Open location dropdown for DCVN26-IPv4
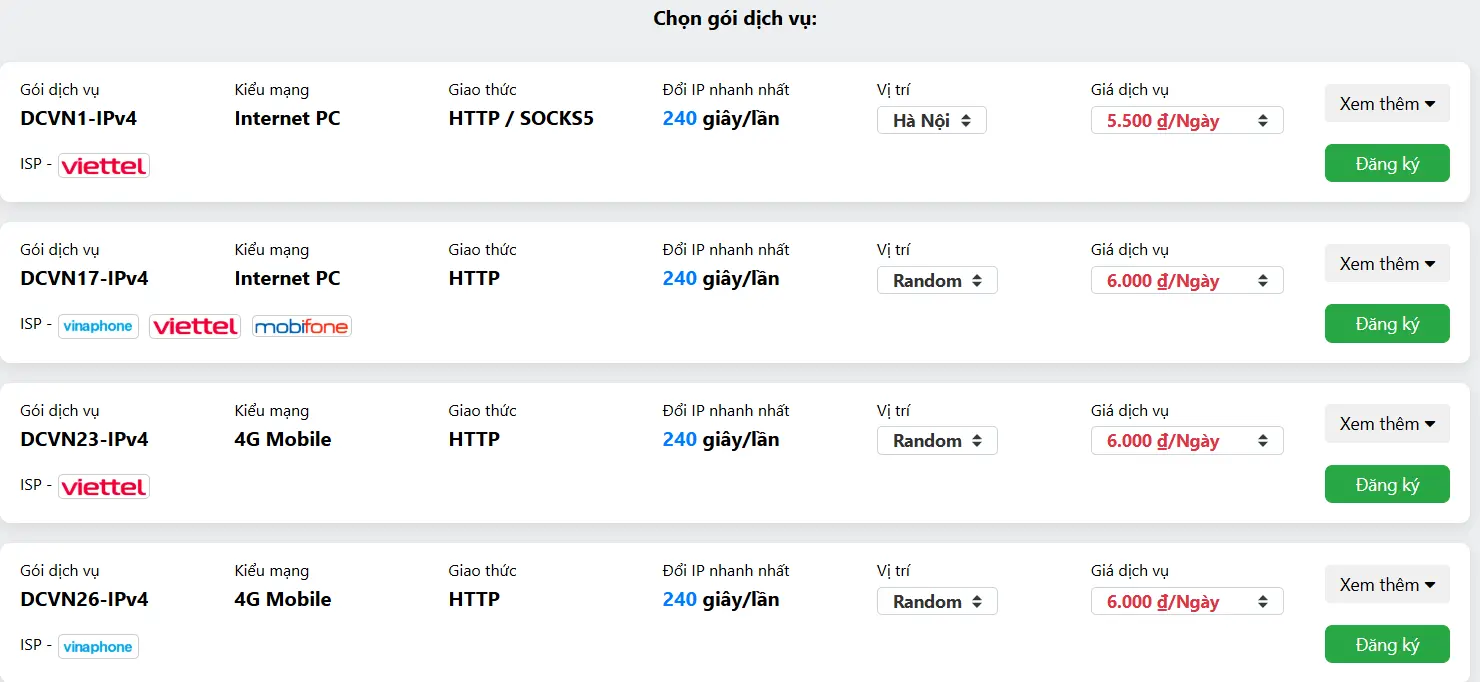This screenshot has width=1480, height=682. point(937,602)
